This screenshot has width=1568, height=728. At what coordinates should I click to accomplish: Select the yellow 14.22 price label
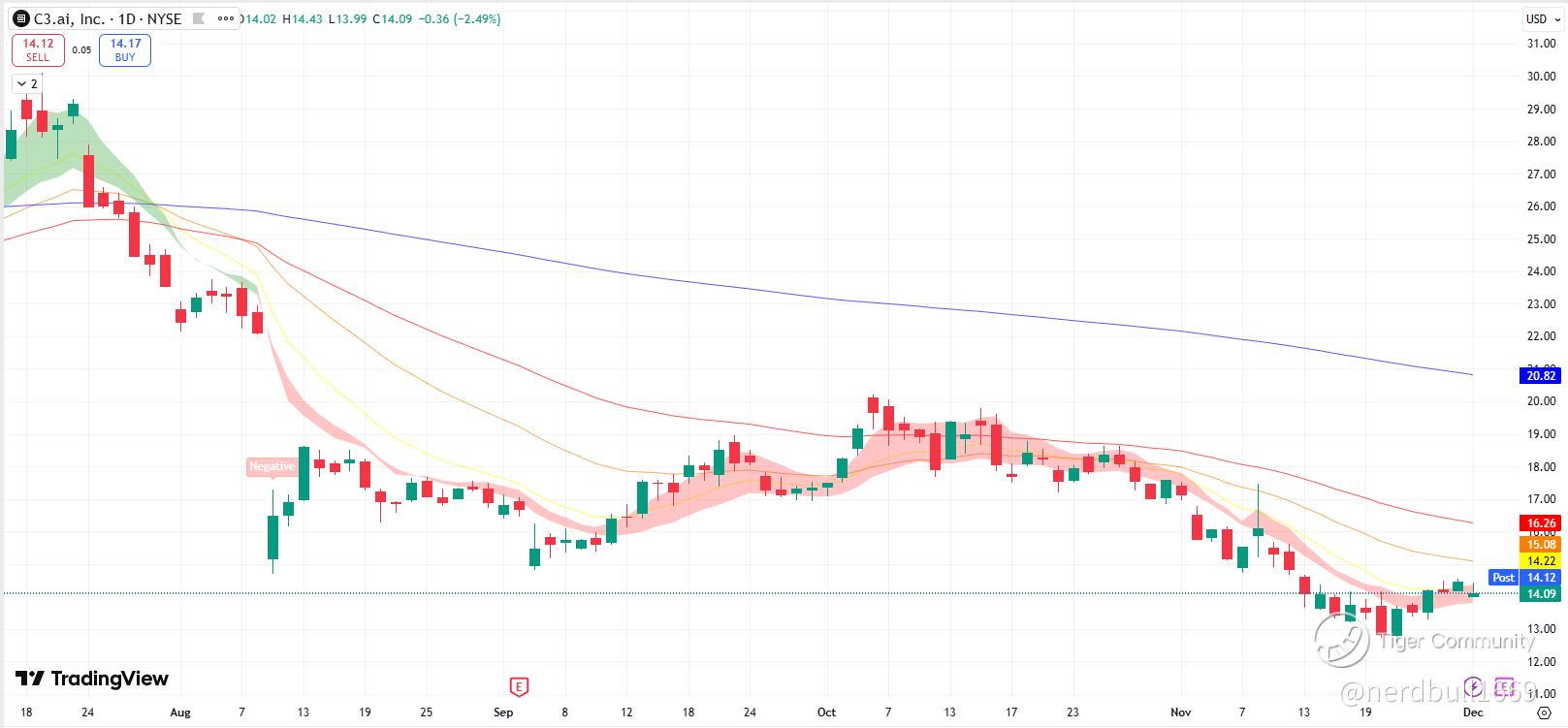pyautogui.click(x=1541, y=561)
